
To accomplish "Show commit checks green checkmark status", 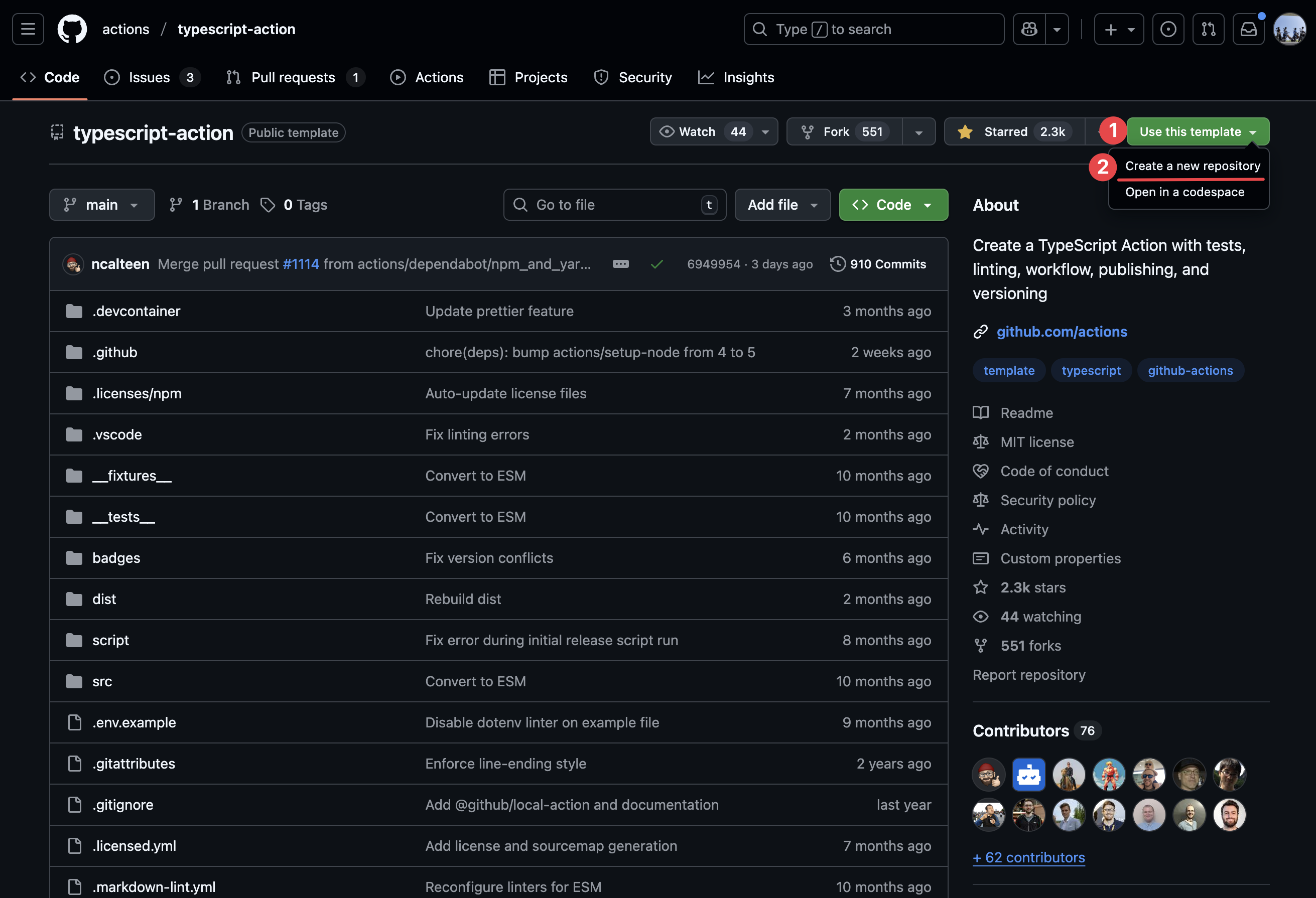I will click(657, 264).
